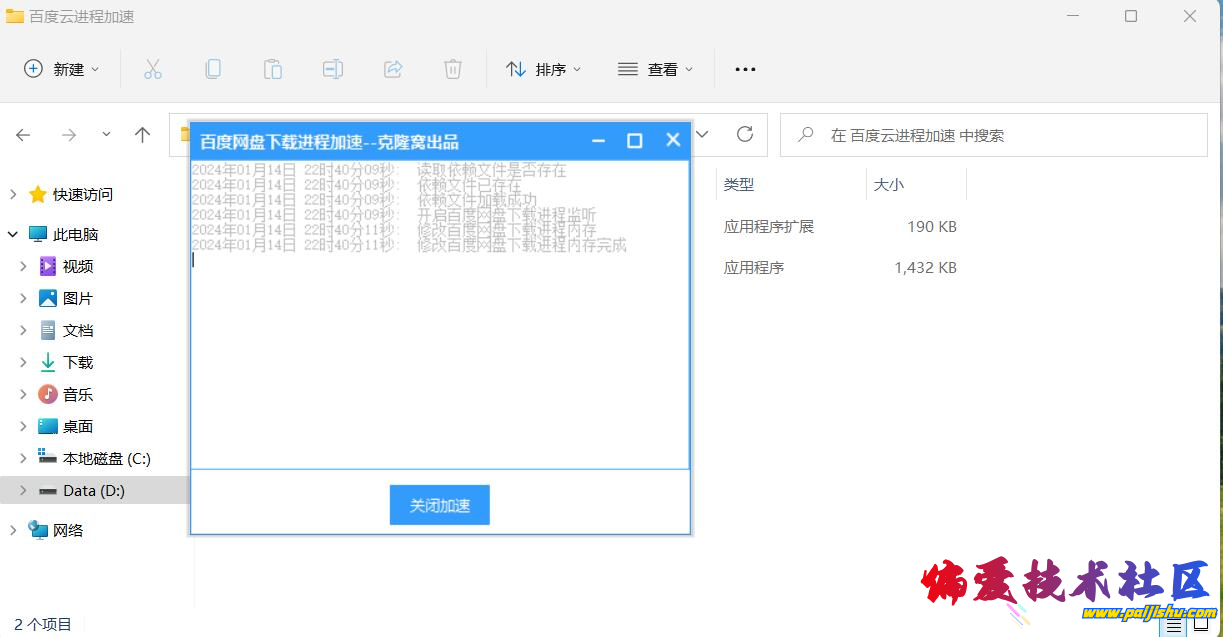The width and height of the screenshot is (1223, 637).
Task: Click the Rename icon in the toolbar
Action: point(332,68)
